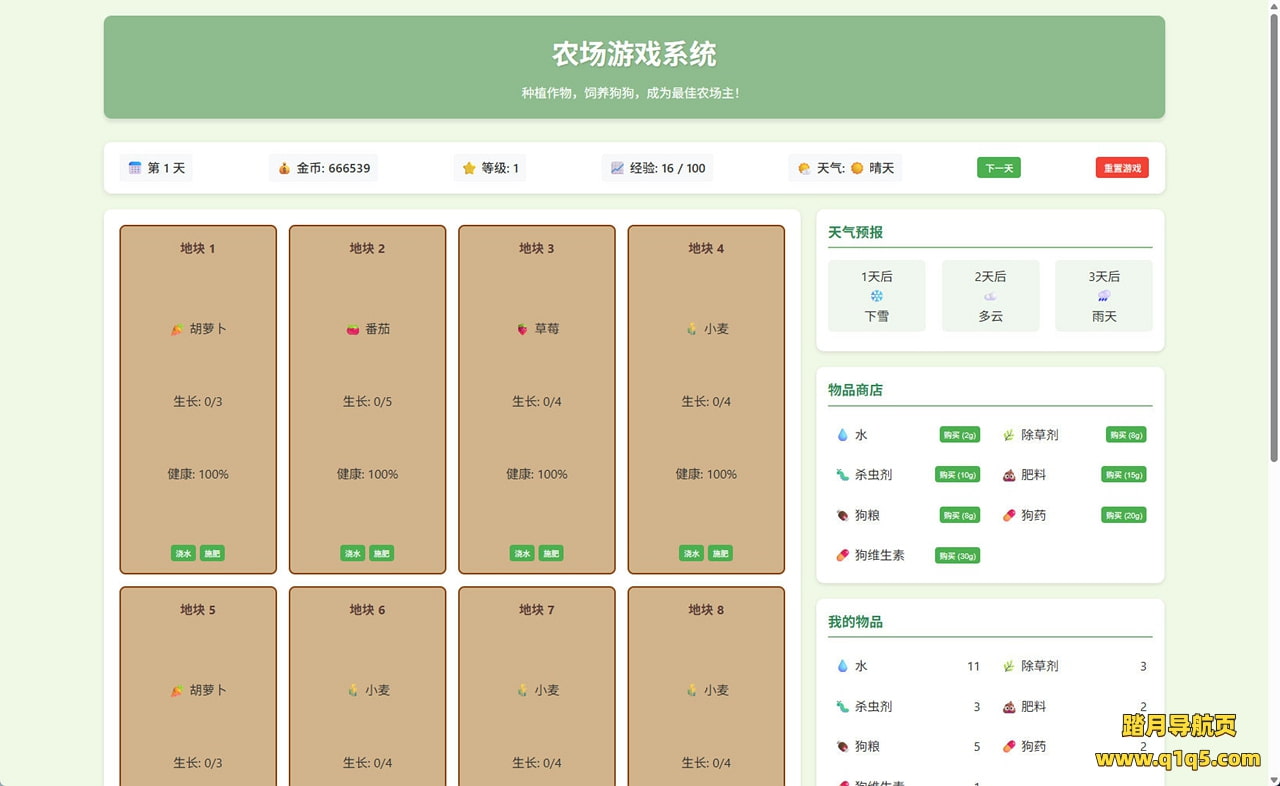Click the water drop icon in 物品商店
Screen dimensions: 1280x786
pyautogui.click(x=842, y=435)
